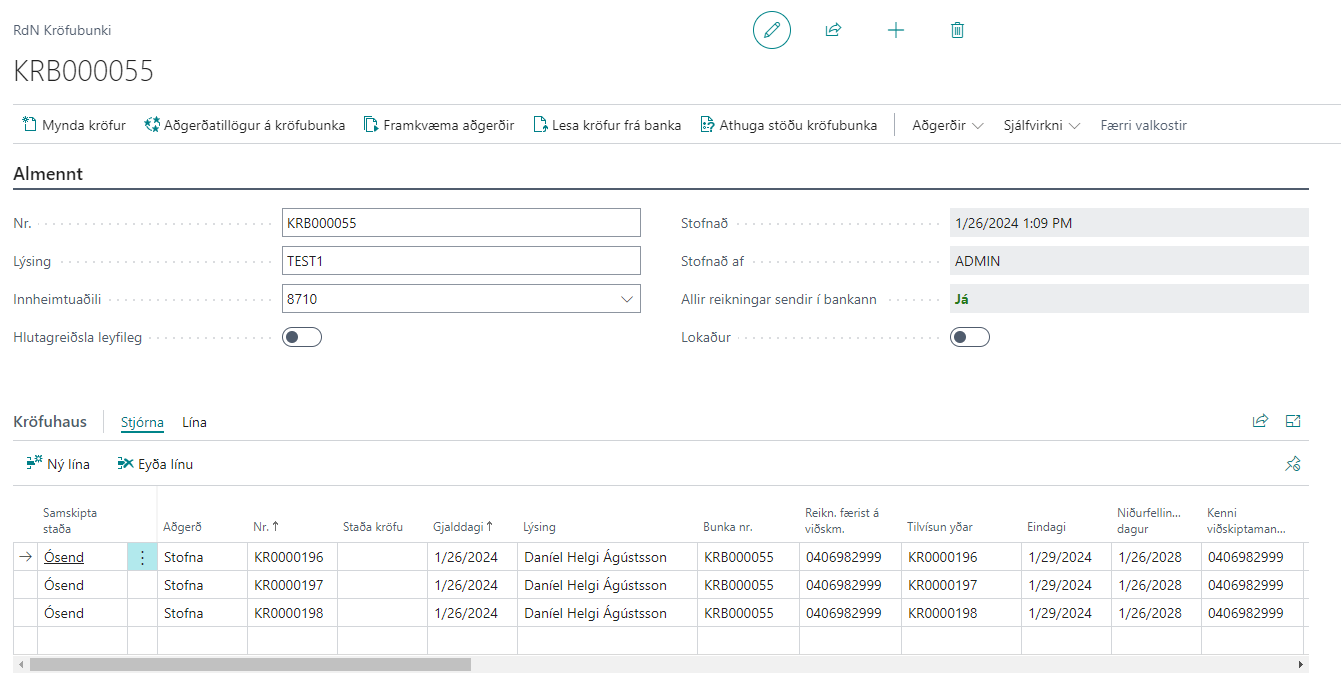Open Kröfuhaus section in full-screen view
Image resolution: width=1341 pixels, height=692 pixels.
(1293, 421)
